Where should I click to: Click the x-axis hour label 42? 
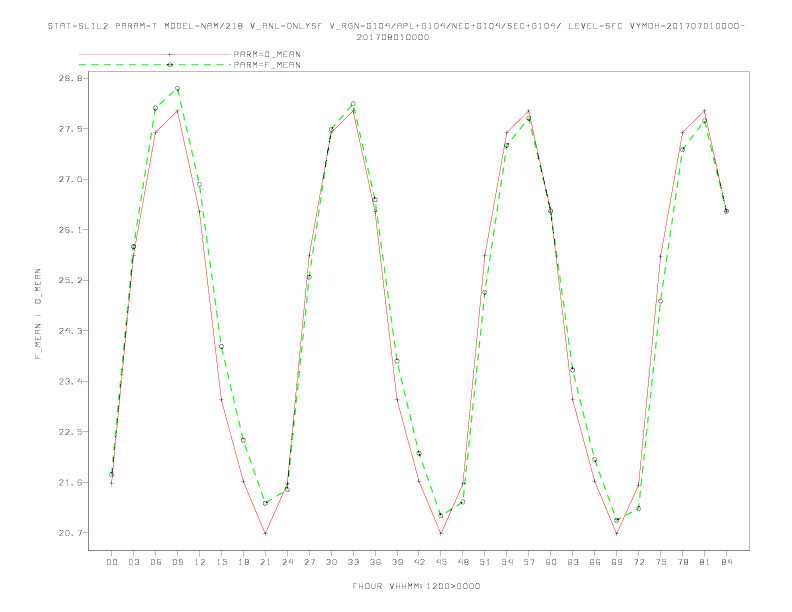tap(419, 562)
